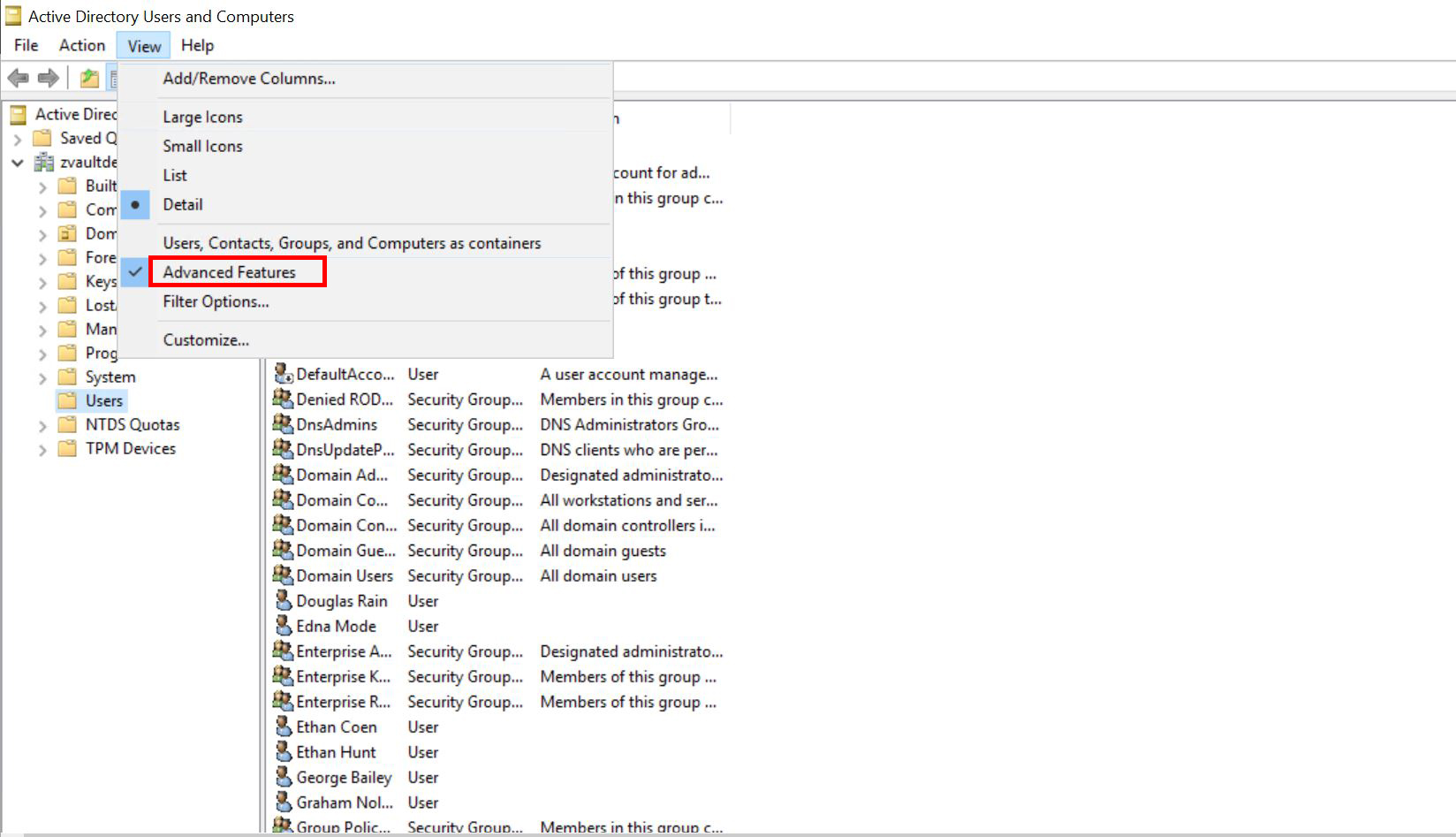1456x837 pixels.
Task: Expand the TPM Devices tree node
Action: tap(42, 449)
